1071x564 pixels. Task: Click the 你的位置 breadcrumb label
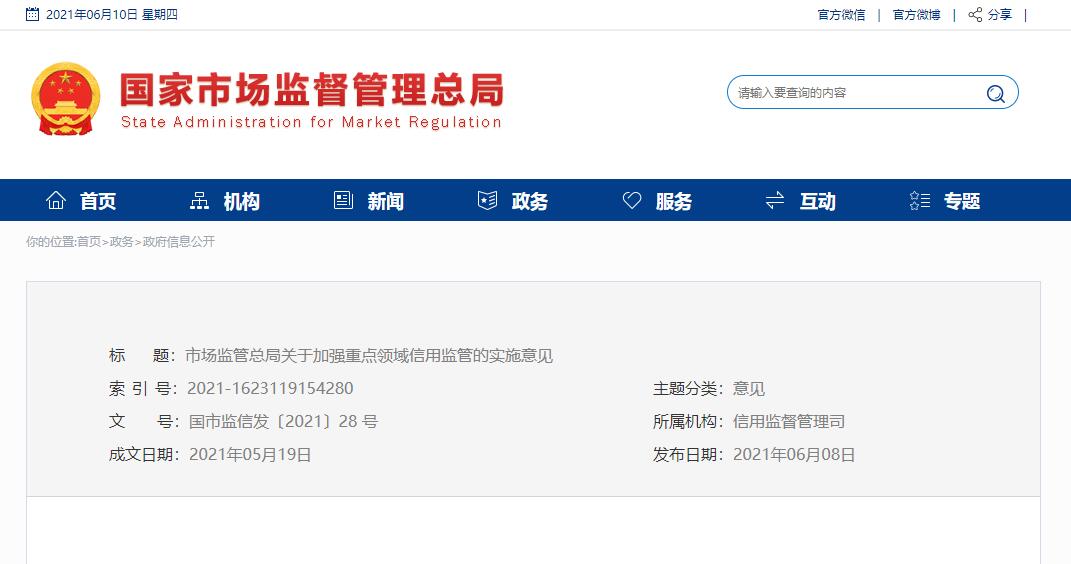coord(49,242)
